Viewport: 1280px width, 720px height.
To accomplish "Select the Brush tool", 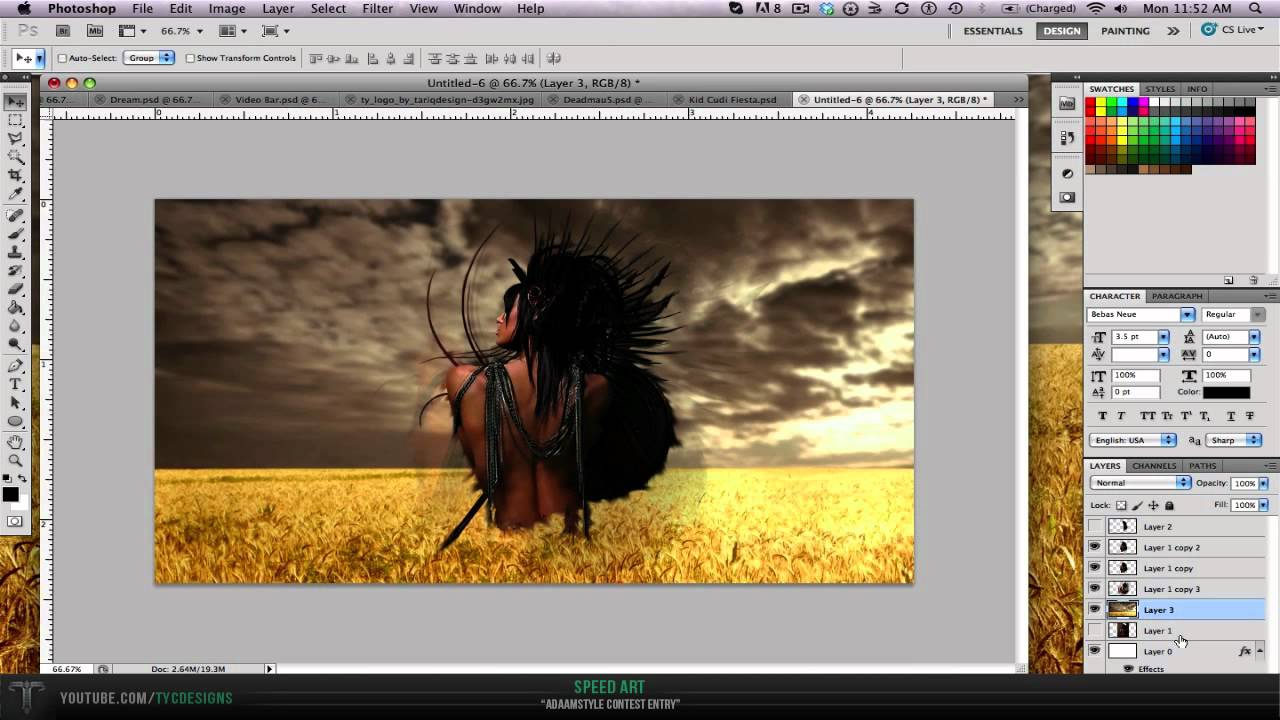I will [x=16, y=234].
